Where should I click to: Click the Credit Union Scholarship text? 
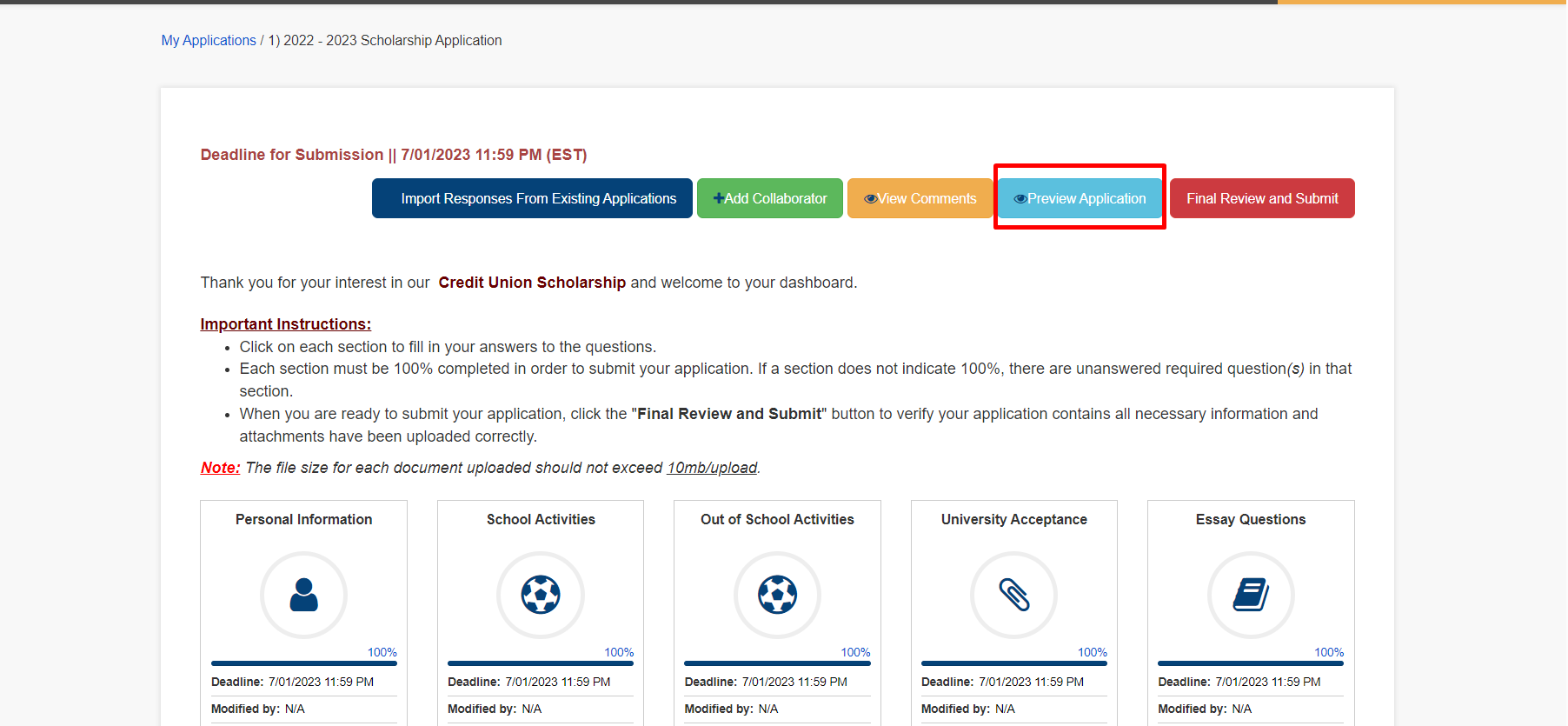tap(532, 283)
